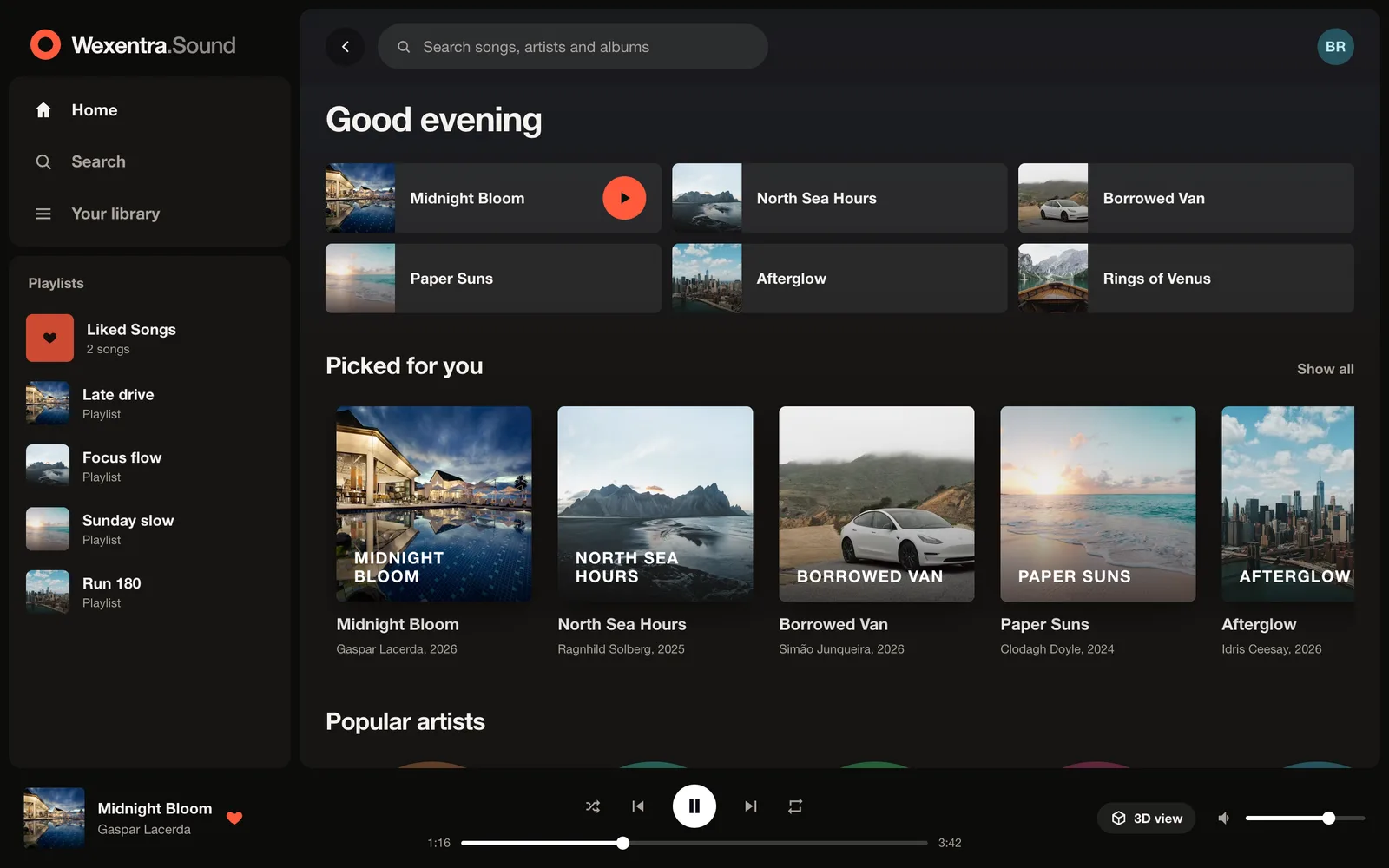Play Midnight Bloom with the orange button

[x=624, y=198]
